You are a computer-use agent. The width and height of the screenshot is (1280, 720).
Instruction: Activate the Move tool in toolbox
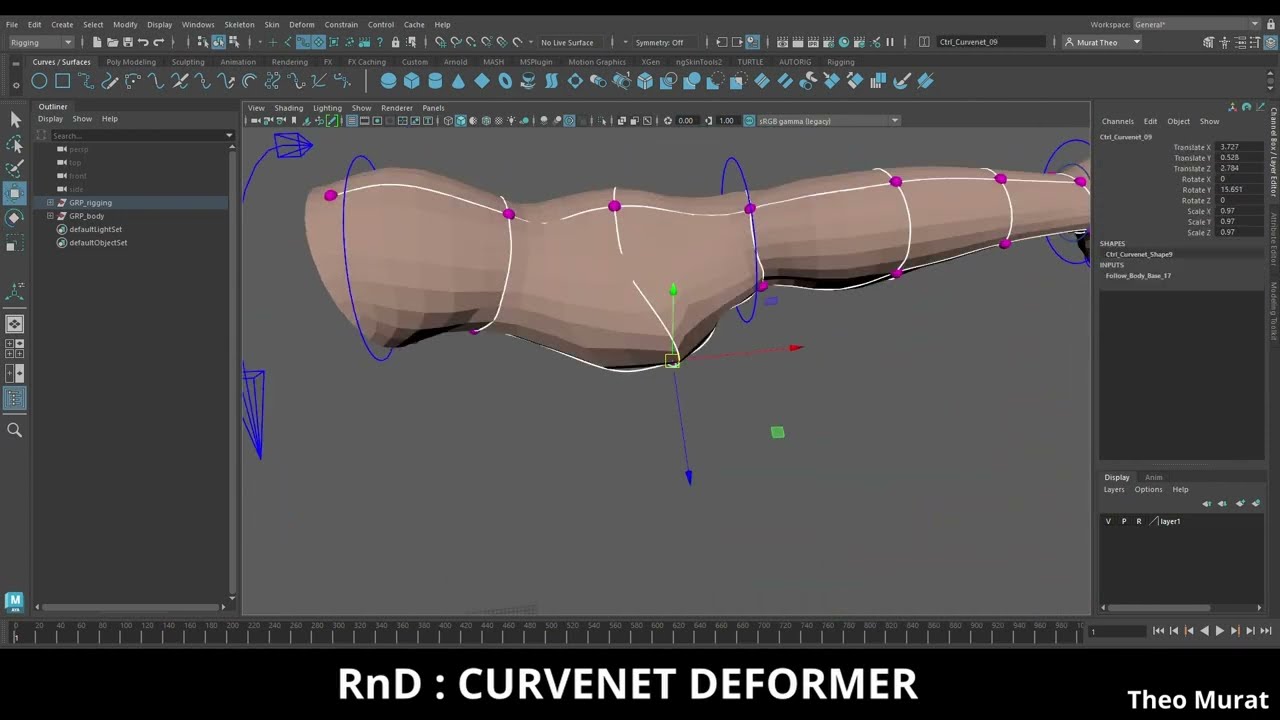coord(15,193)
